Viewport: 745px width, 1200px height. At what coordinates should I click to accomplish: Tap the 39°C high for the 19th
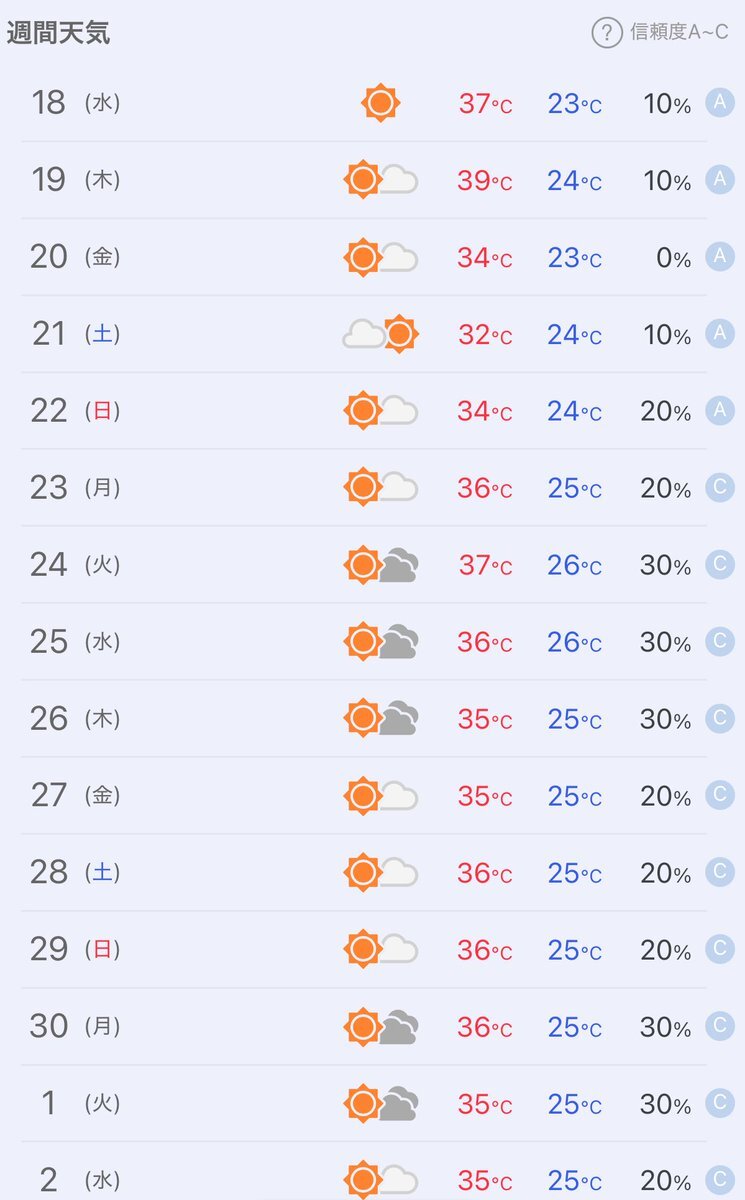pos(485,181)
